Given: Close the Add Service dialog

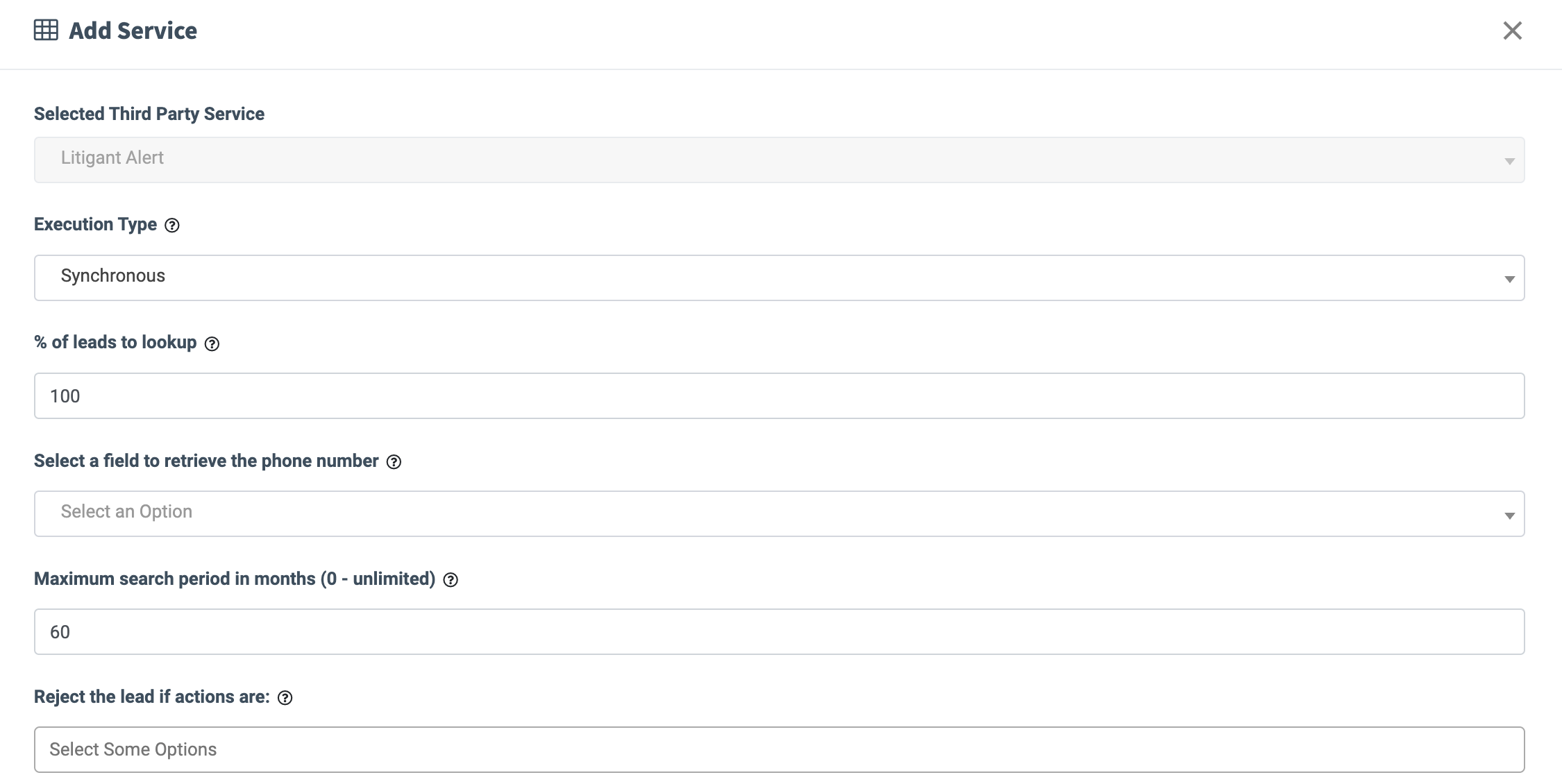Looking at the screenshot, I should [x=1512, y=31].
